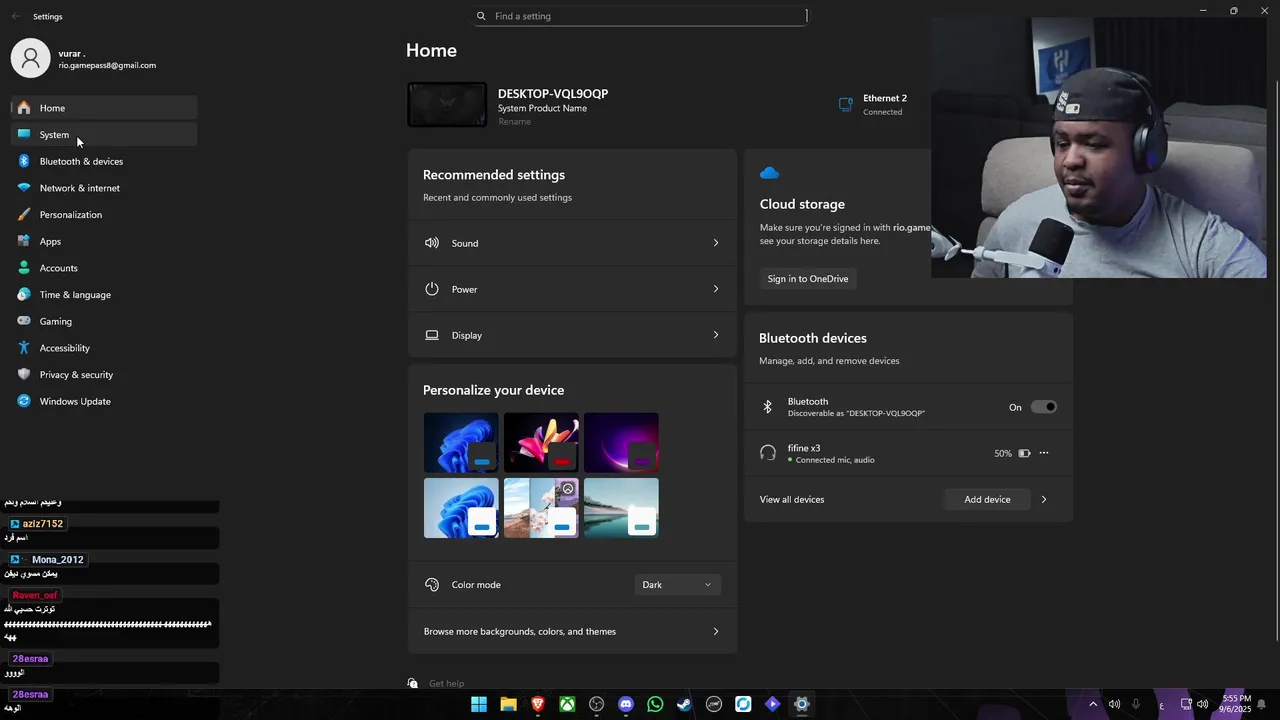Open the Ethernet 2 connection status

click(873, 105)
